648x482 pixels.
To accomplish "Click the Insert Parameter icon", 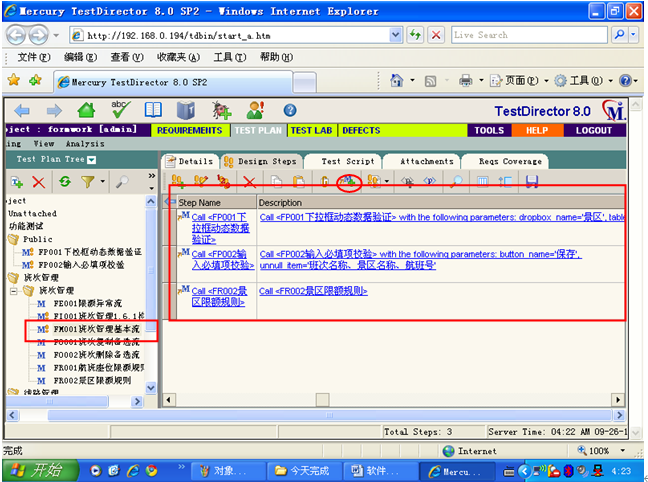I will point(408,181).
